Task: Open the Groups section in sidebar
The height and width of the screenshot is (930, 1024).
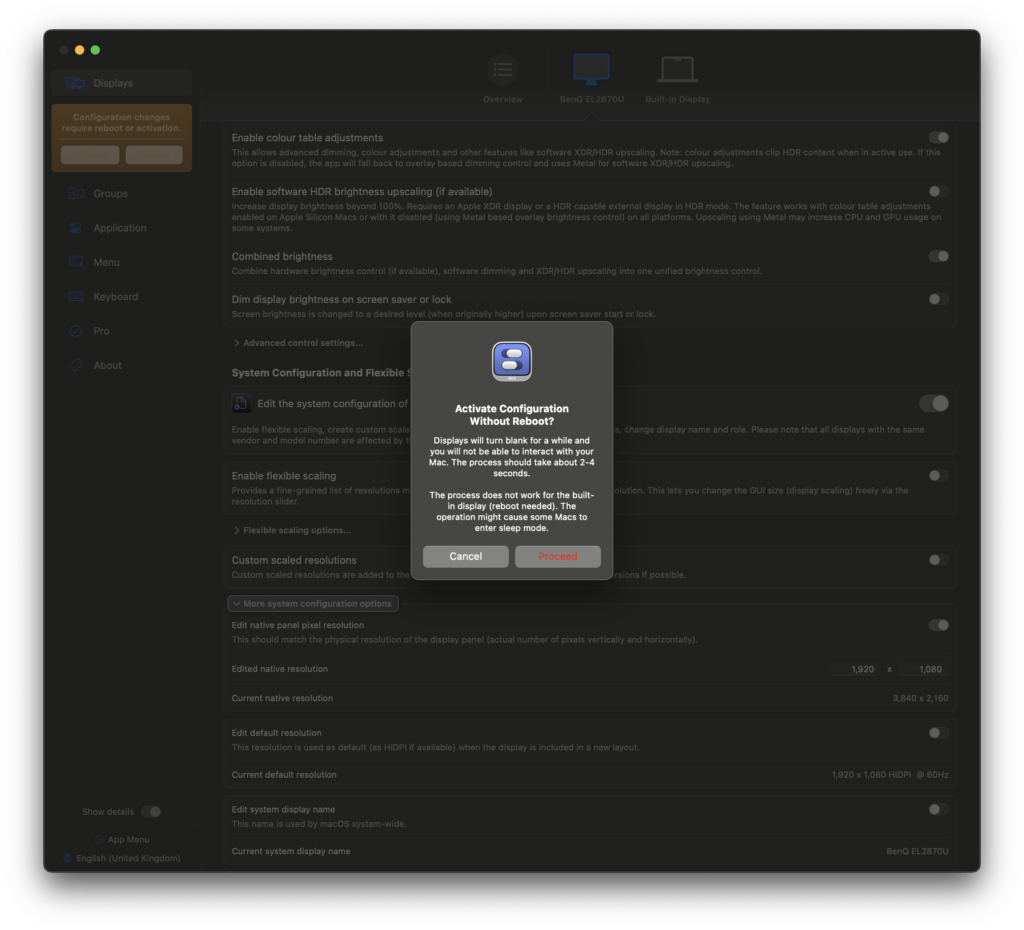Action: coord(110,194)
